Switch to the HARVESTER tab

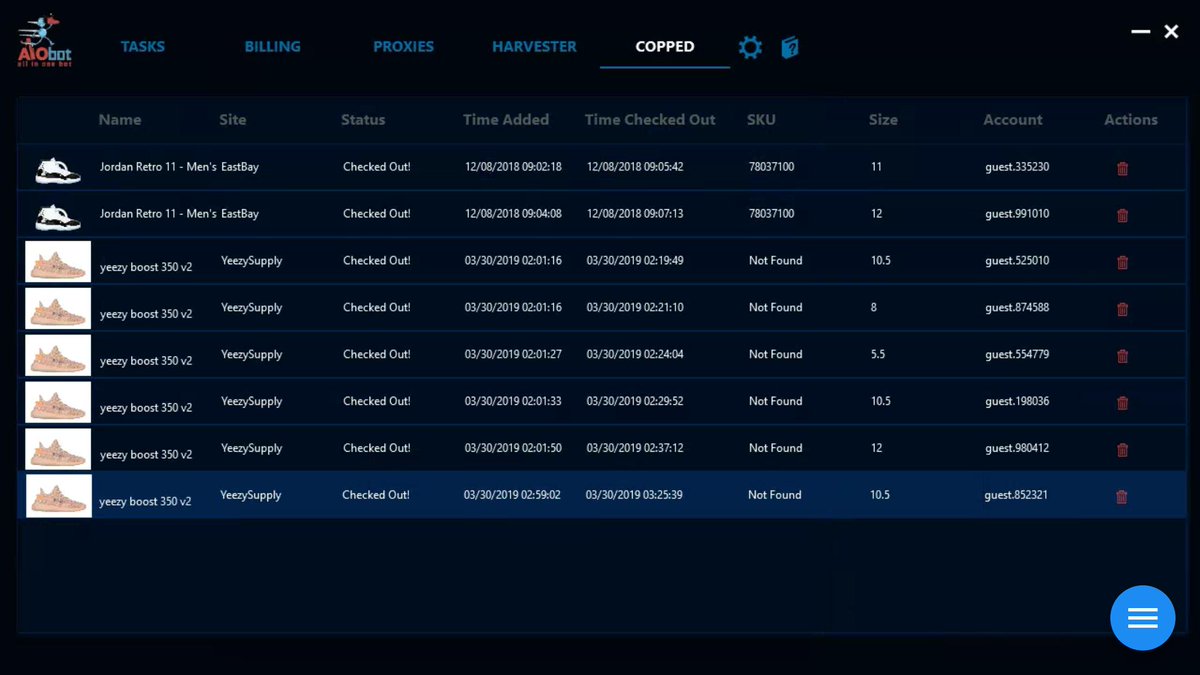(x=534, y=46)
